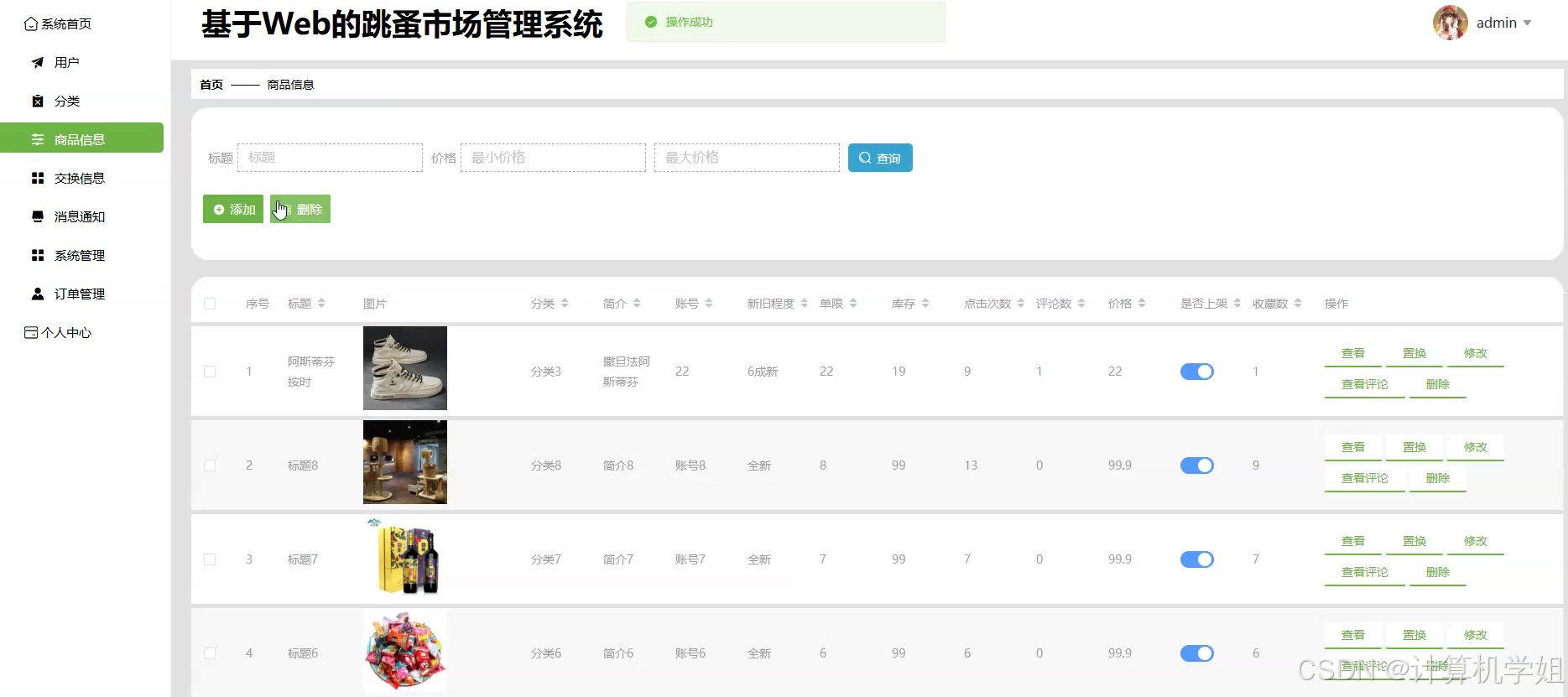1568x697 pixels.
Task: Click the sliders icon beside 商品信息
Action: click(38, 140)
